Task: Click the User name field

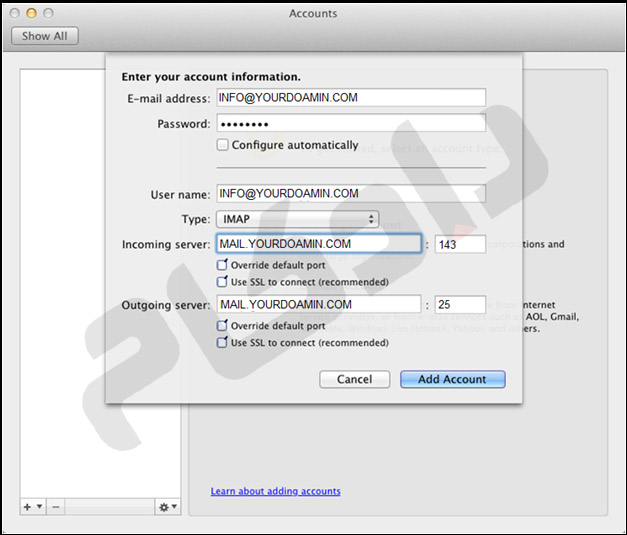Action: pyautogui.click(x=350, y=194)
